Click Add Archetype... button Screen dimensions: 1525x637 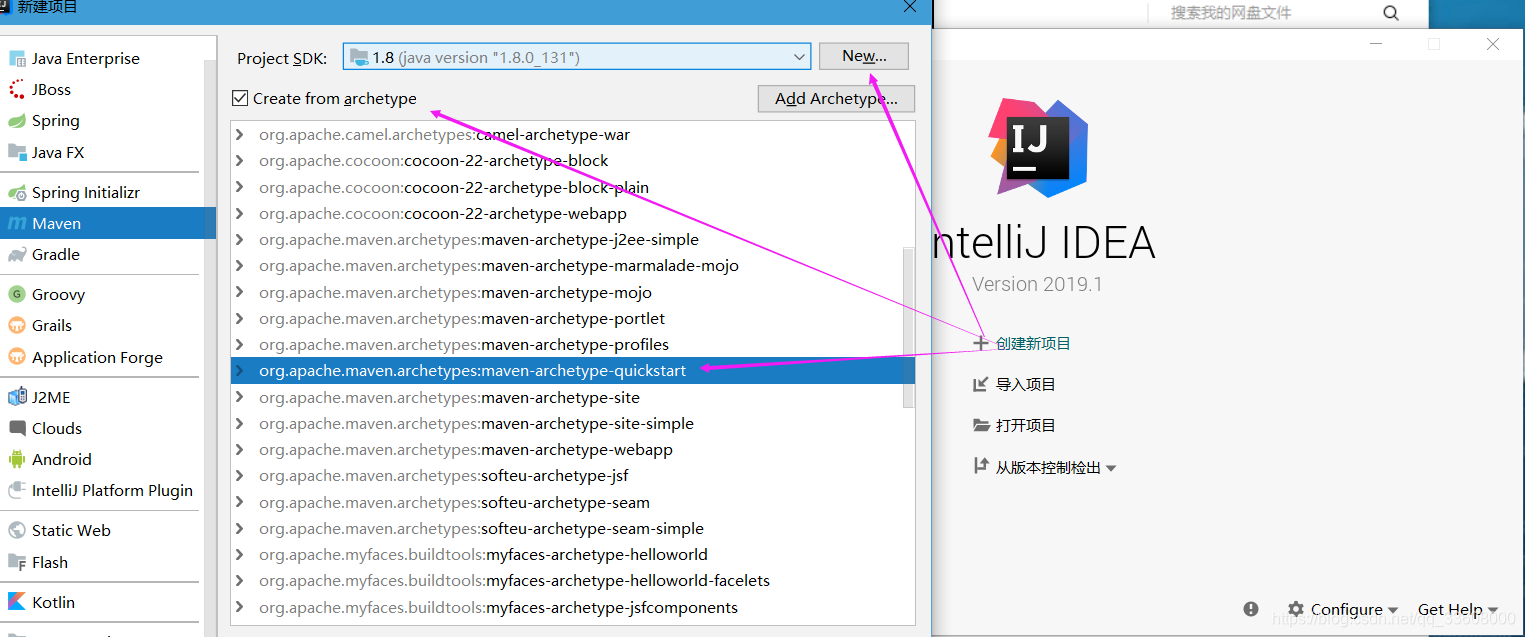click(x=836, y=98)
